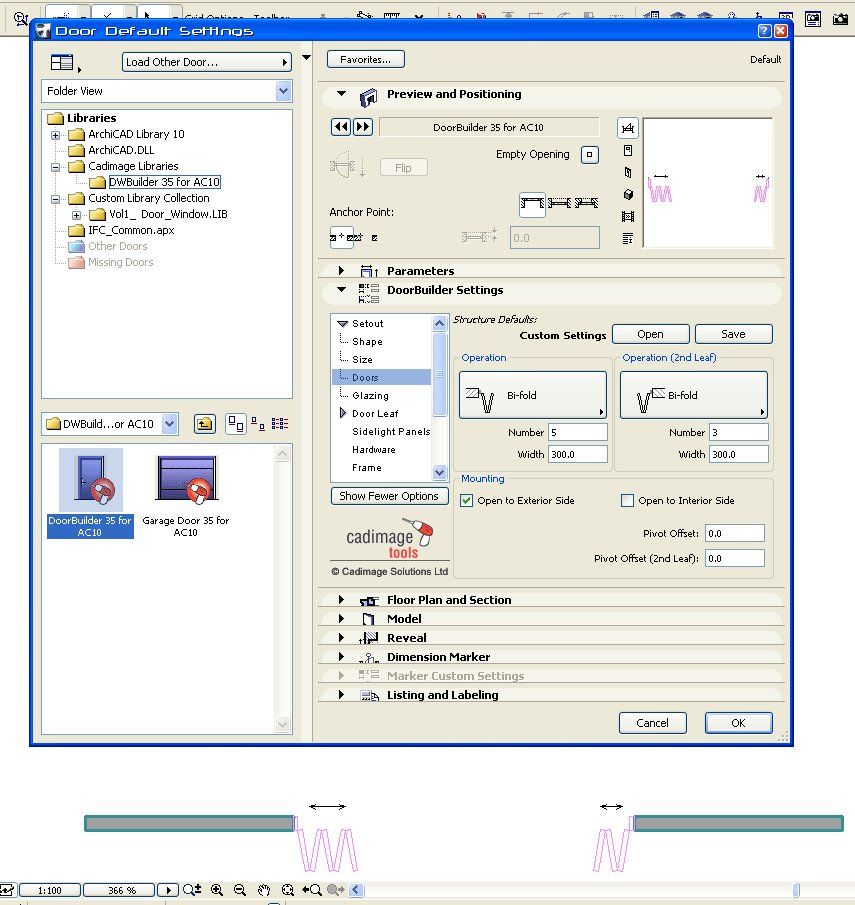The width and height of the screenshot is (855, 905).
Task: Select Size in settings list
Action: (x=362, y=360)
